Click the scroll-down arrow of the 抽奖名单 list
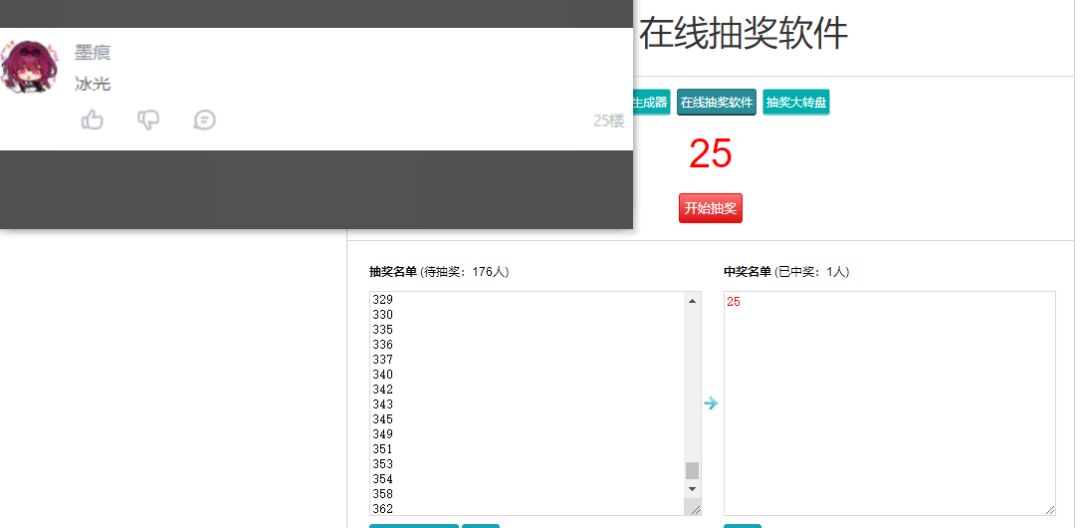 [692, 489]
